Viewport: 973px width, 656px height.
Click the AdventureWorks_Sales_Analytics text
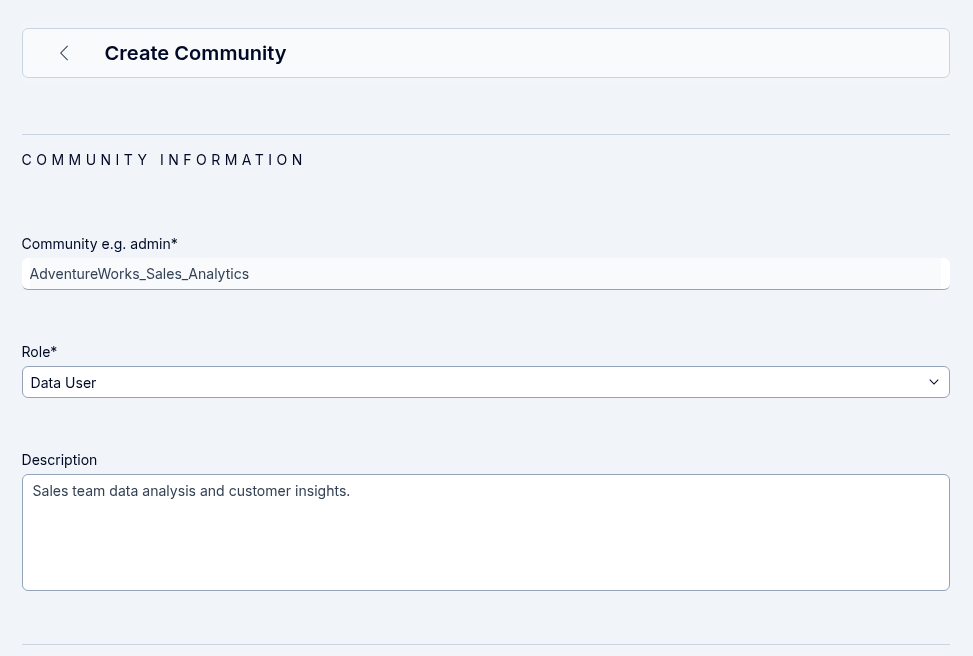139,274
